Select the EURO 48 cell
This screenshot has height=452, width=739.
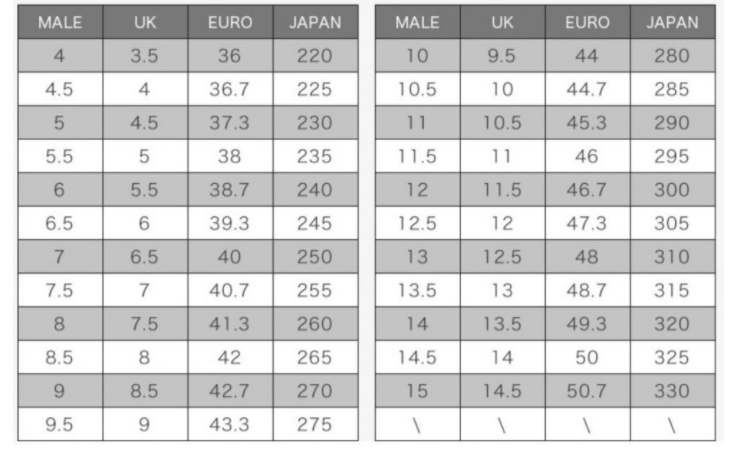[587, 256]
